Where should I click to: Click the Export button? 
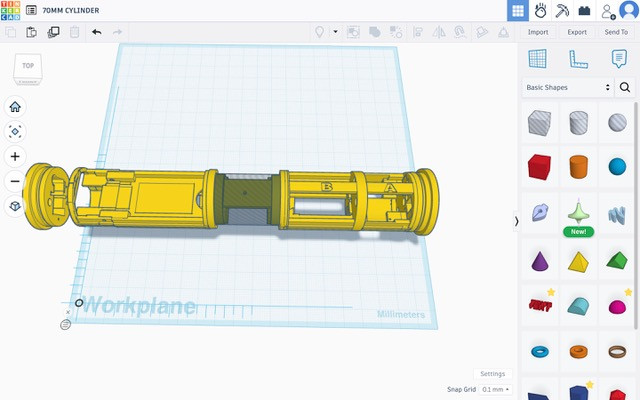pos(577,32)
